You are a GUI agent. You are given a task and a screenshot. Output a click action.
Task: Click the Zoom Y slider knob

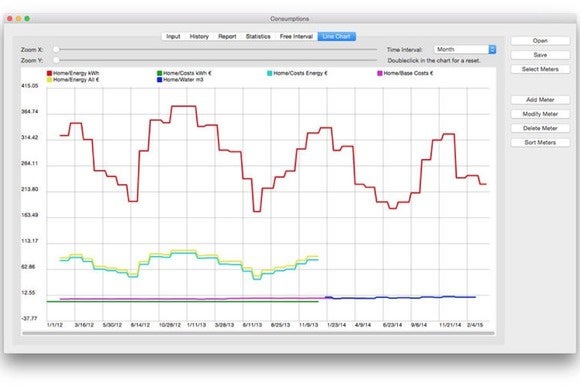(56, 60)
